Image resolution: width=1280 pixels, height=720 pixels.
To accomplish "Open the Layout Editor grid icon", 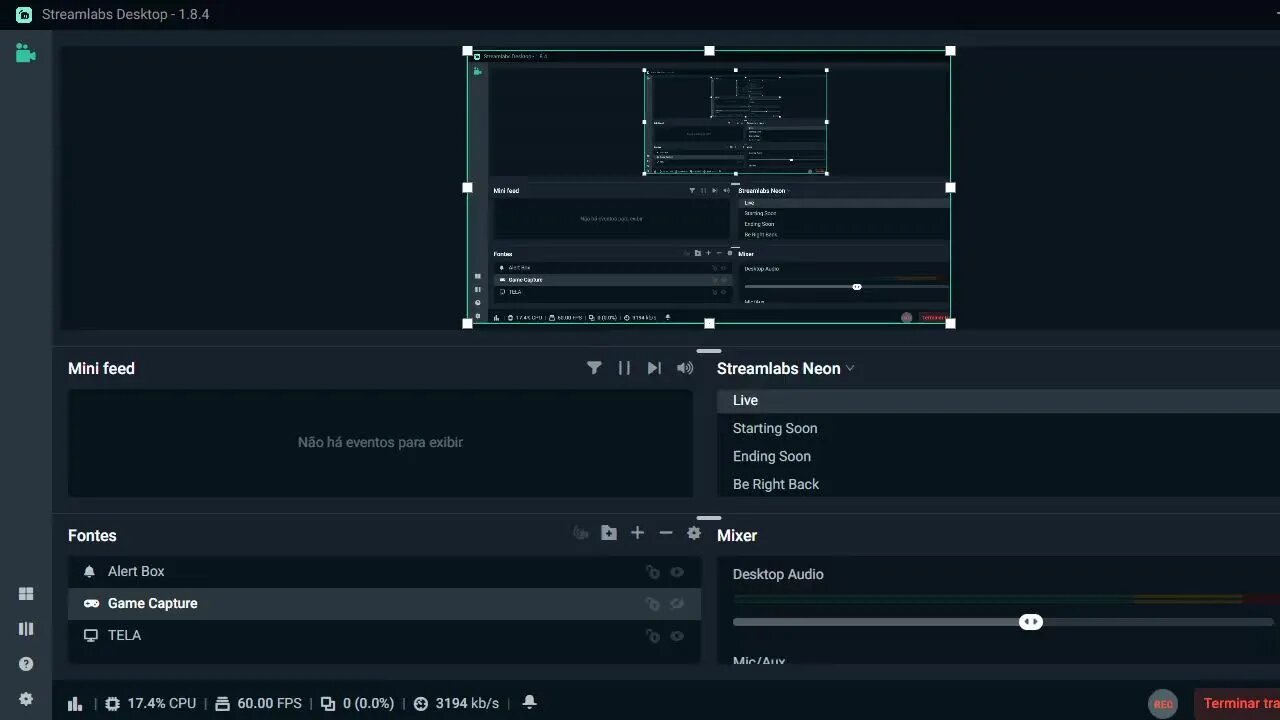I will point(26,594).
